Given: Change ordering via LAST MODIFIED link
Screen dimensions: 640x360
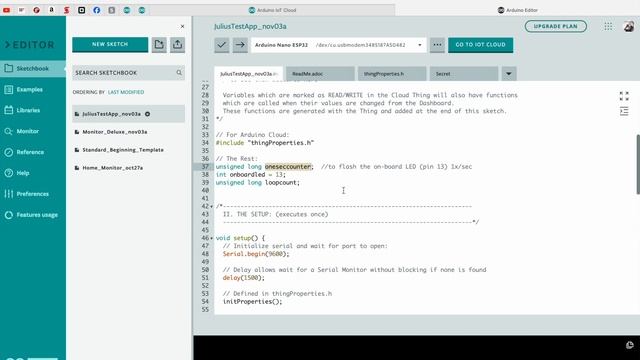Looking at the screenshot, I should 126,92.
